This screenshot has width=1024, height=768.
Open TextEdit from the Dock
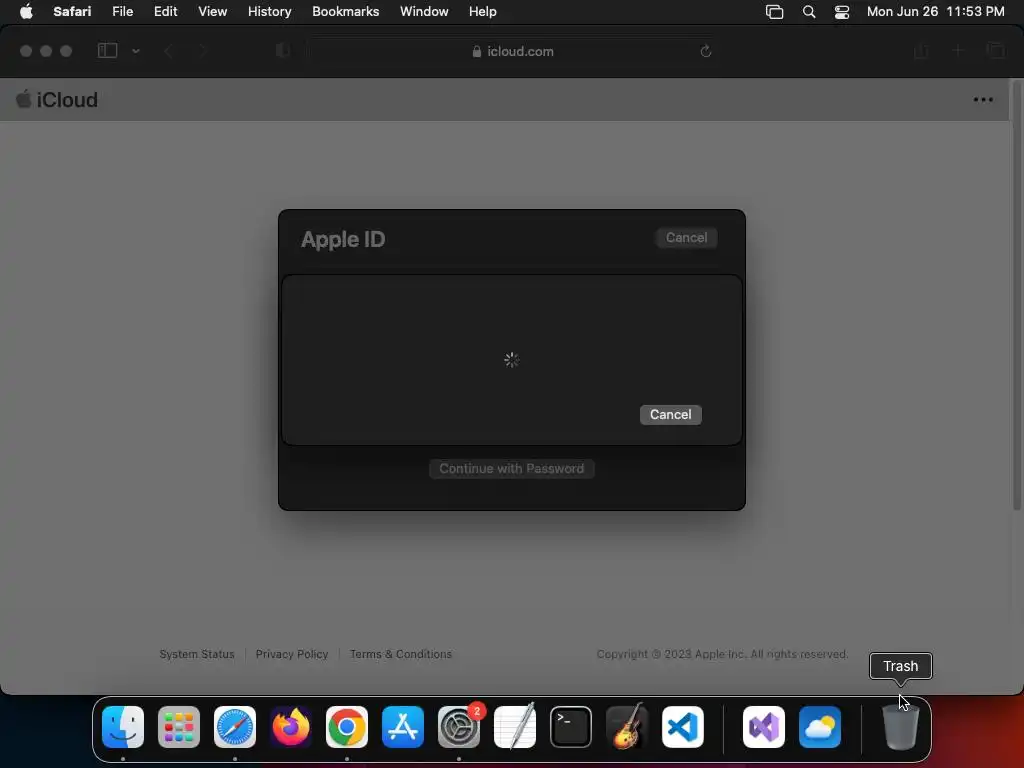point(515,727)
